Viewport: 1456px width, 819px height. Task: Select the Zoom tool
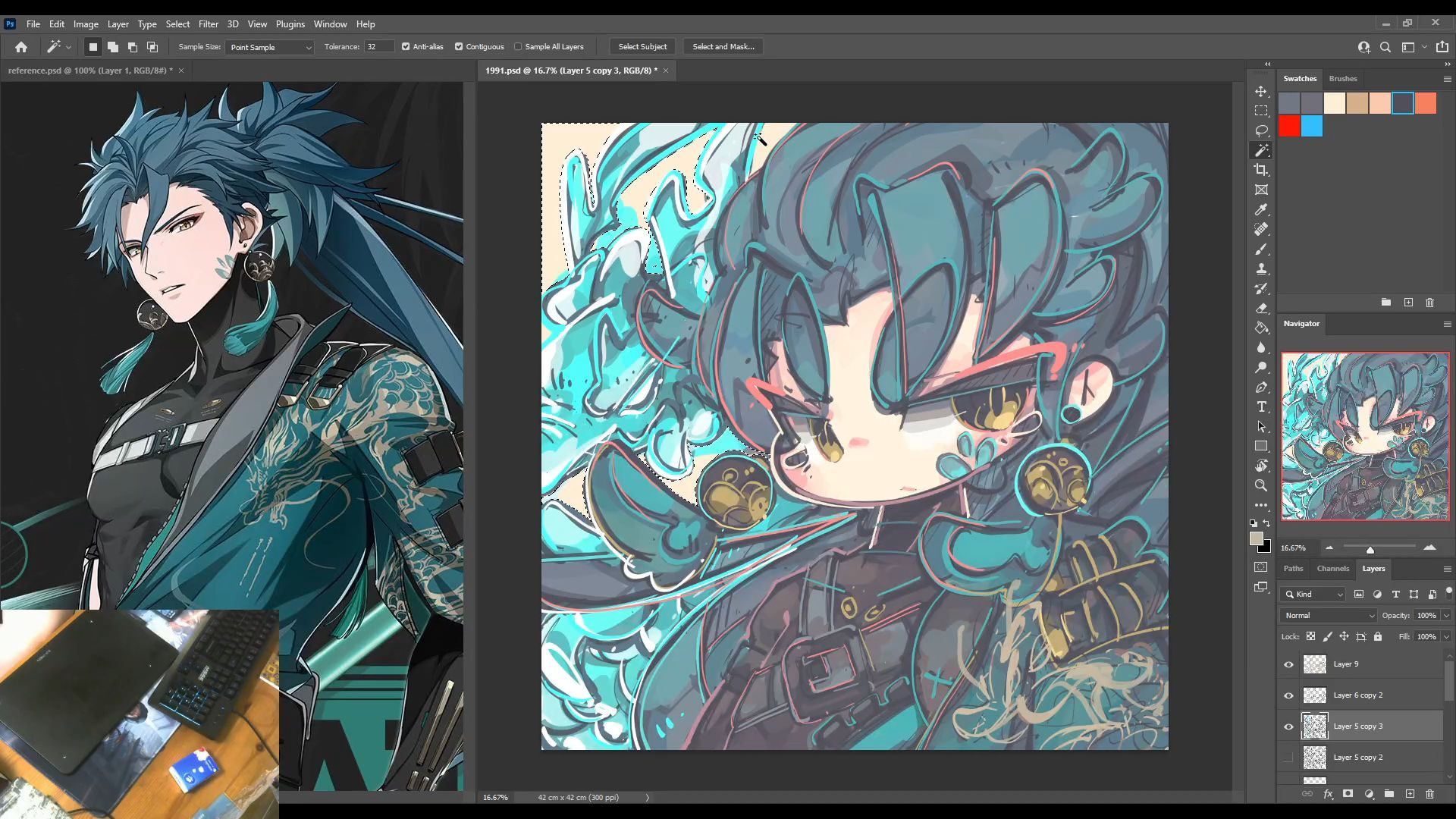(1261, 485)
